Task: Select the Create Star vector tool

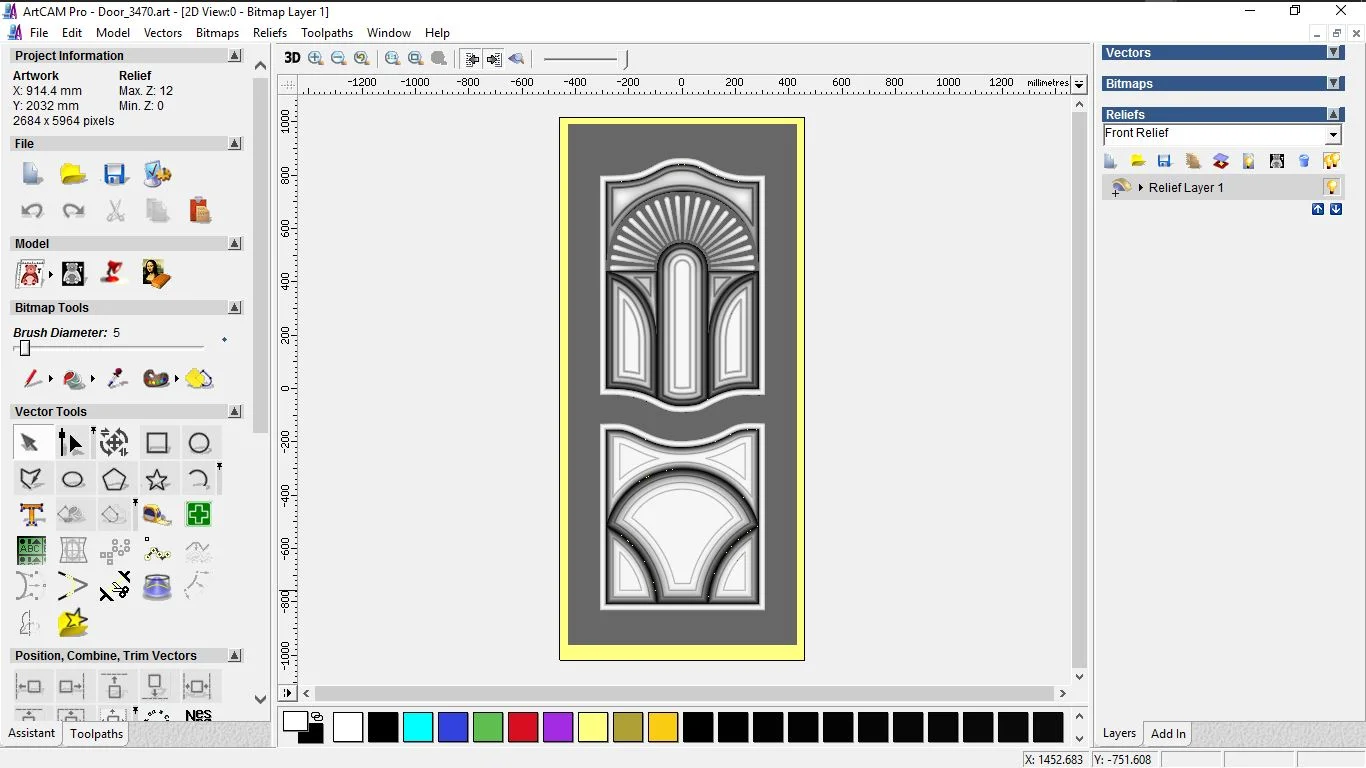Action: 157,480
